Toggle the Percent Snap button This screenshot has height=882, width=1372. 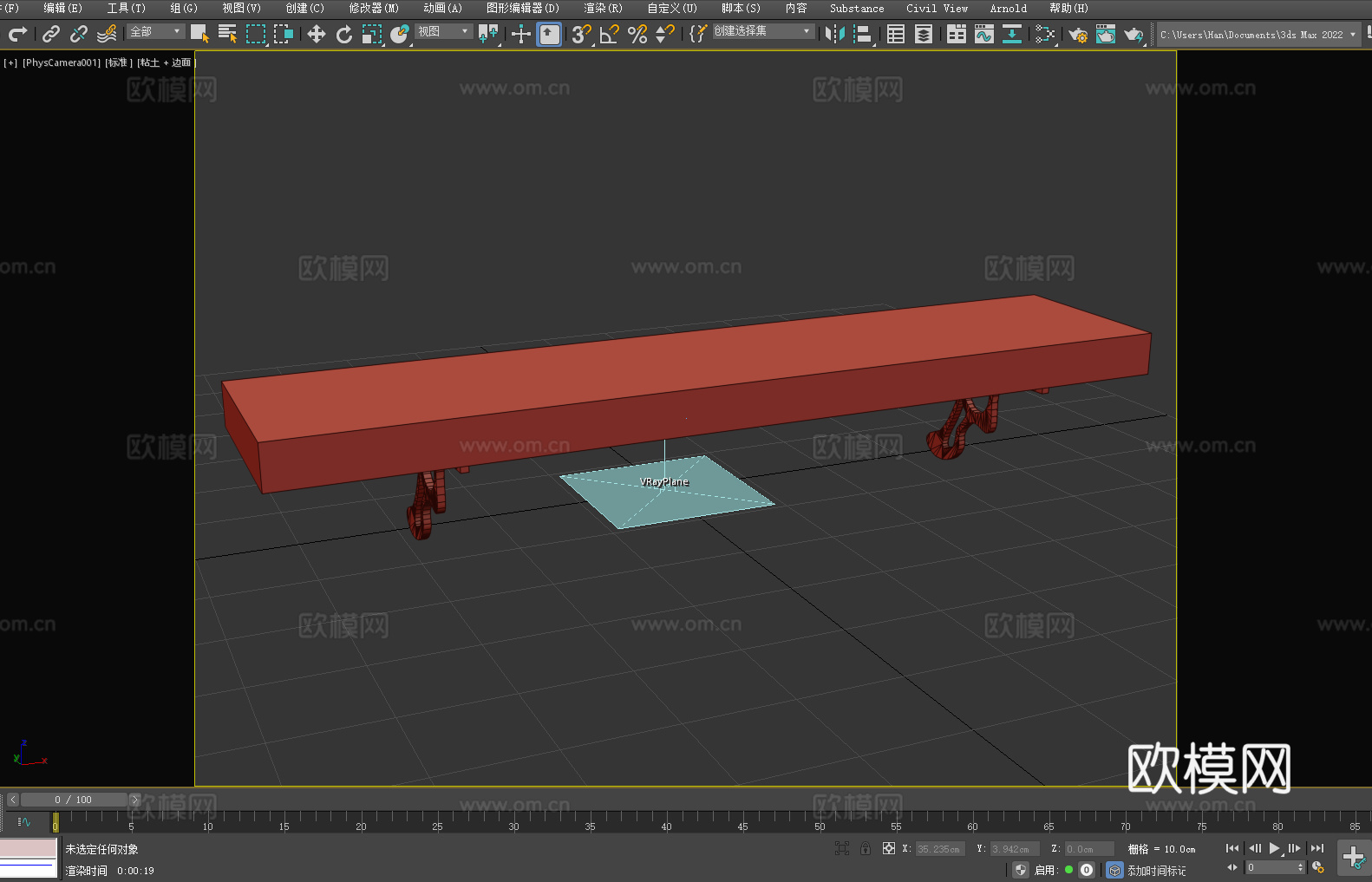point(637,34)
